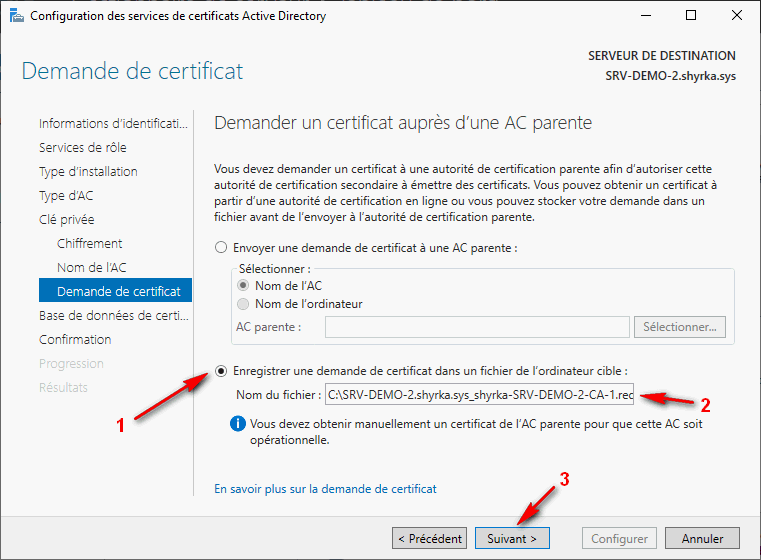Image resolution: width=761 pixels, height=560 pixels.
Task: Go to 'Informations d'identification' step
Action: click(x=113, y=124)
